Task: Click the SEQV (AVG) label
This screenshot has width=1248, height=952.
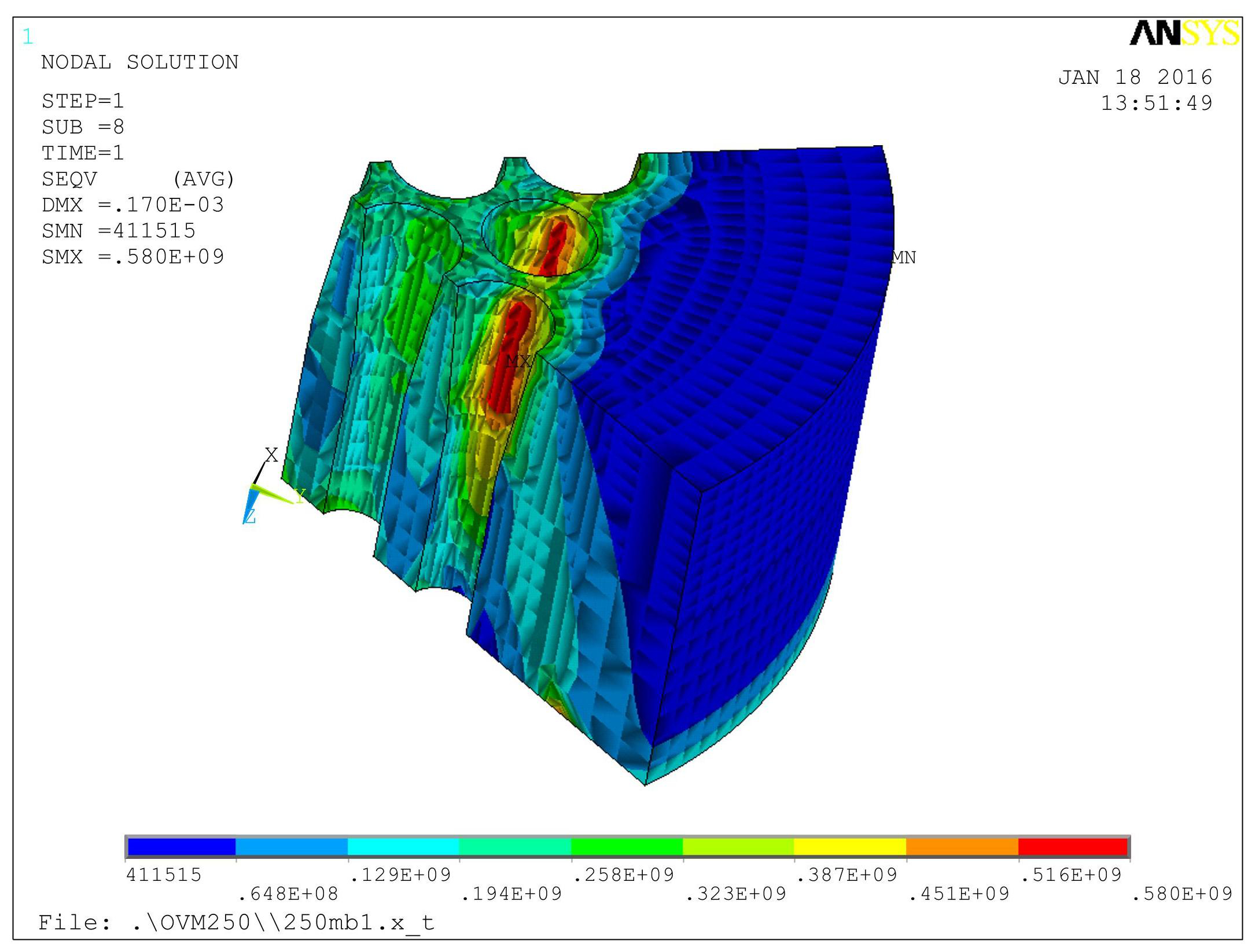Action: [138, 179]
